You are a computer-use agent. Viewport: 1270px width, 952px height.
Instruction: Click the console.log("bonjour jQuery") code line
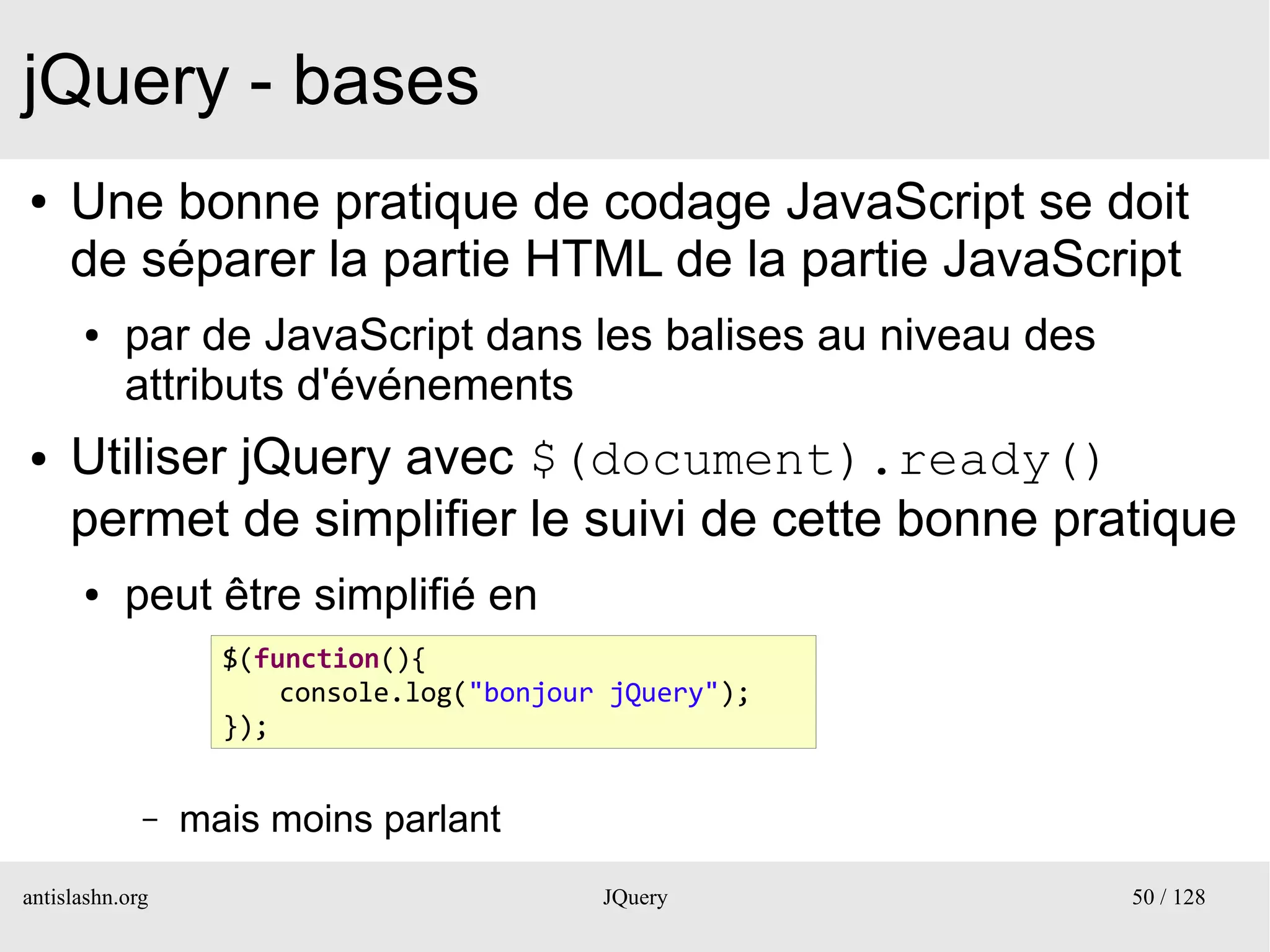click(514, 693)
